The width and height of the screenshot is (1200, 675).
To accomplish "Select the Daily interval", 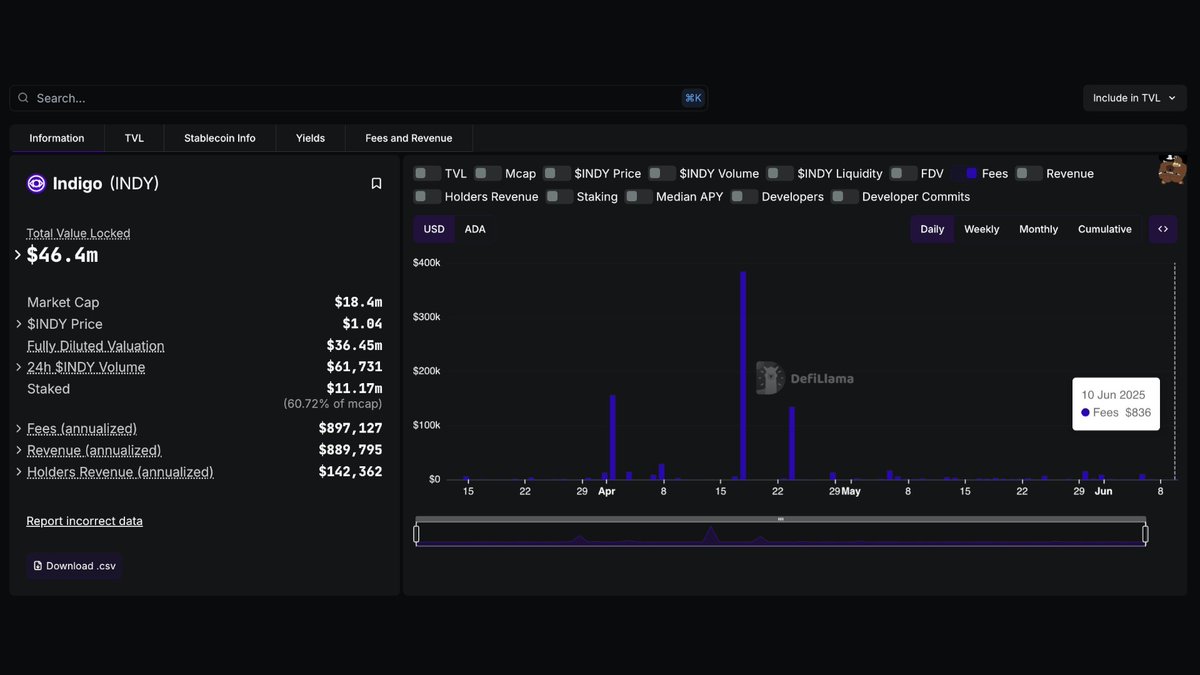I will [932, 229].
